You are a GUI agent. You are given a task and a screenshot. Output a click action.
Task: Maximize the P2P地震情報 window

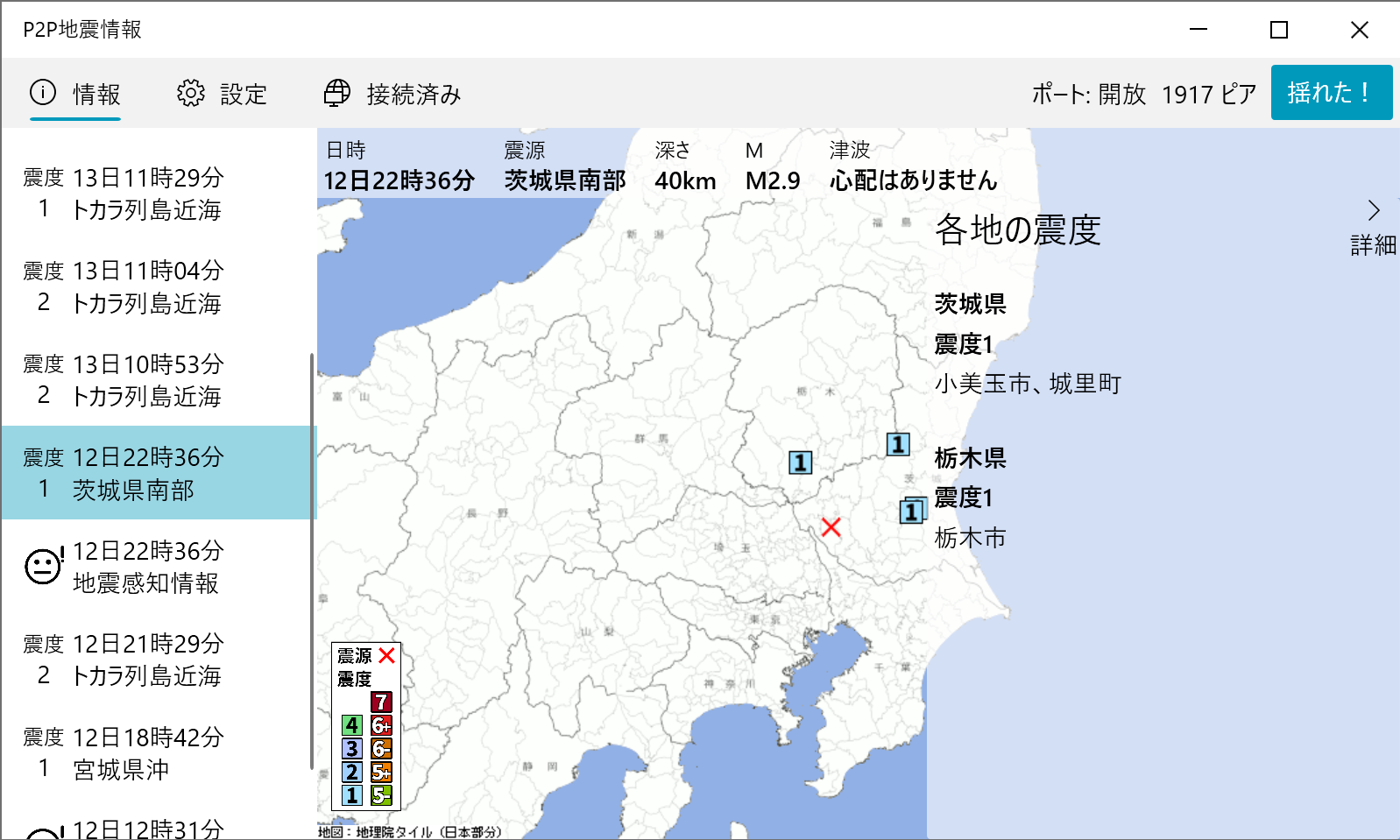[1279, 30]
